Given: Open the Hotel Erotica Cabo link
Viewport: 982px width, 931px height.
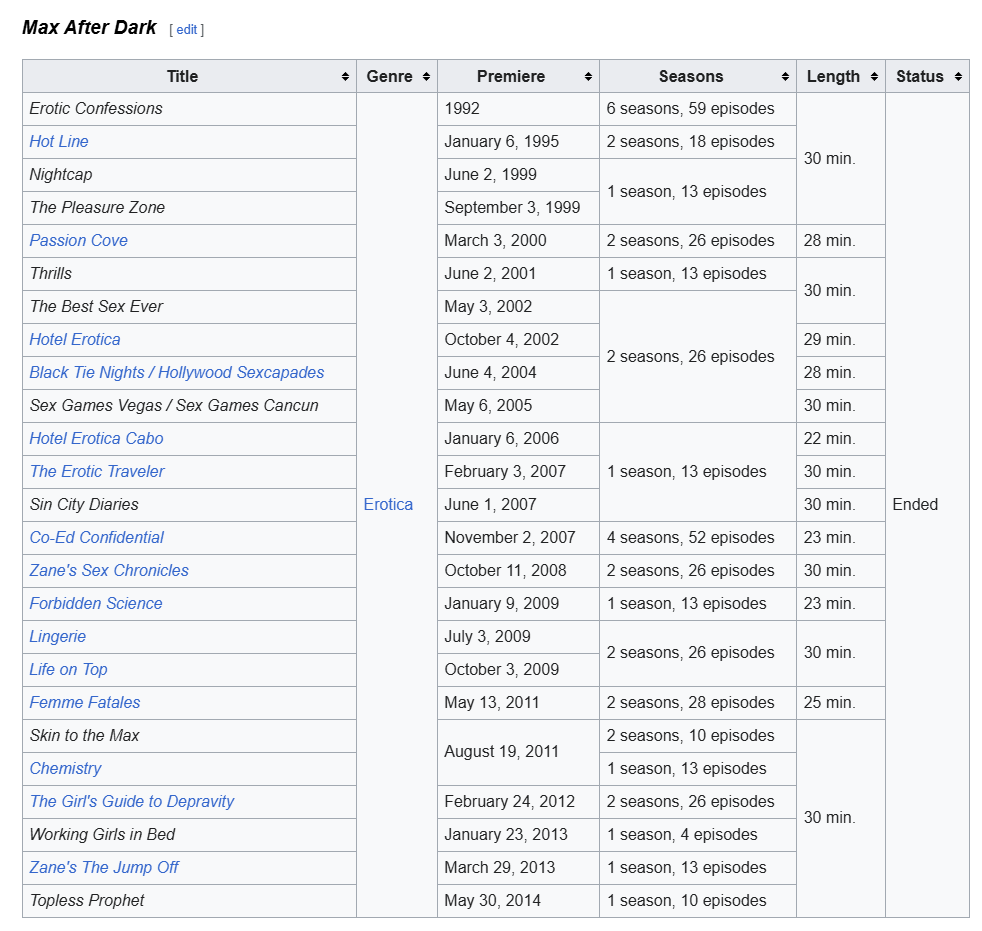Looking at the screenshot, I should [96, 438].
